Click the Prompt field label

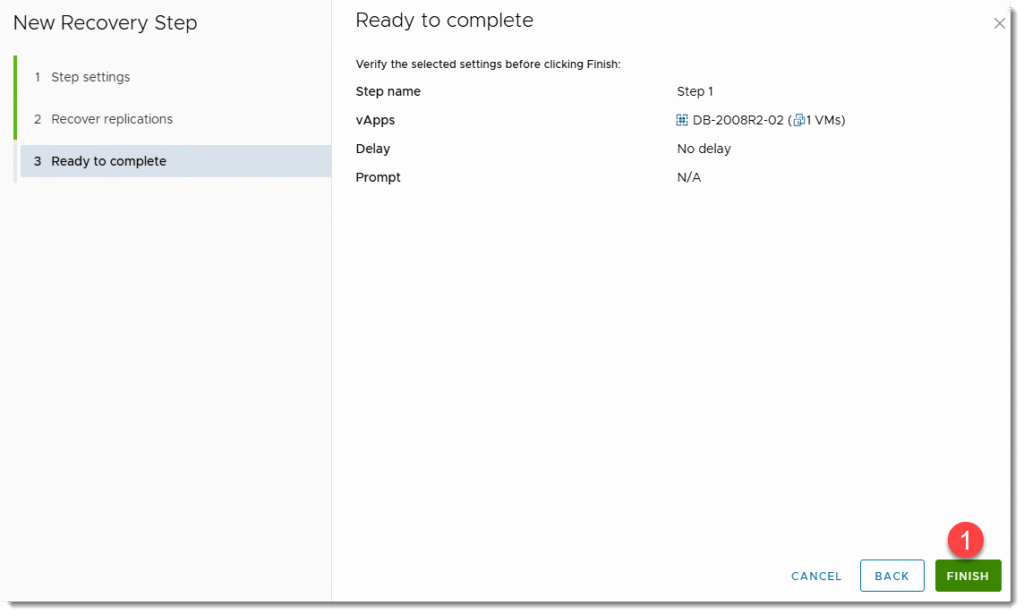pyautogui.click(x=378, y=177)
